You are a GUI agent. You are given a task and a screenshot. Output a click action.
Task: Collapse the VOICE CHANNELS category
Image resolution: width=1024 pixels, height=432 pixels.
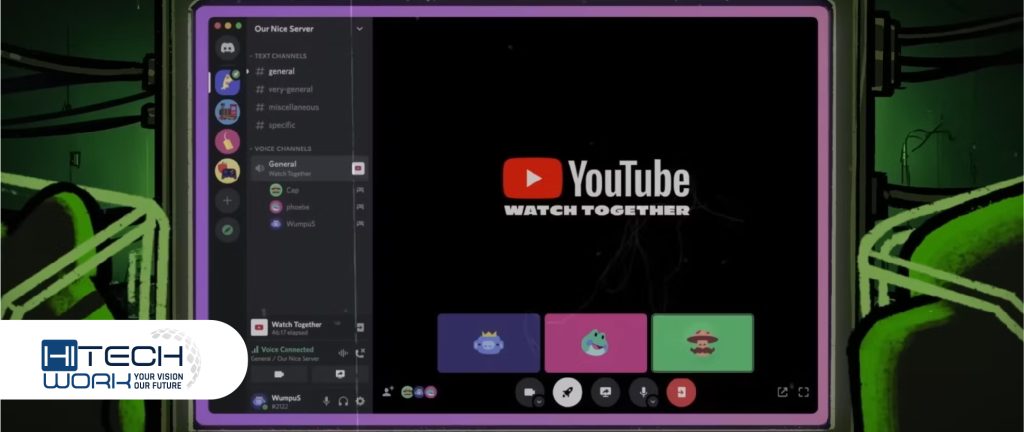tap(280, 149)
